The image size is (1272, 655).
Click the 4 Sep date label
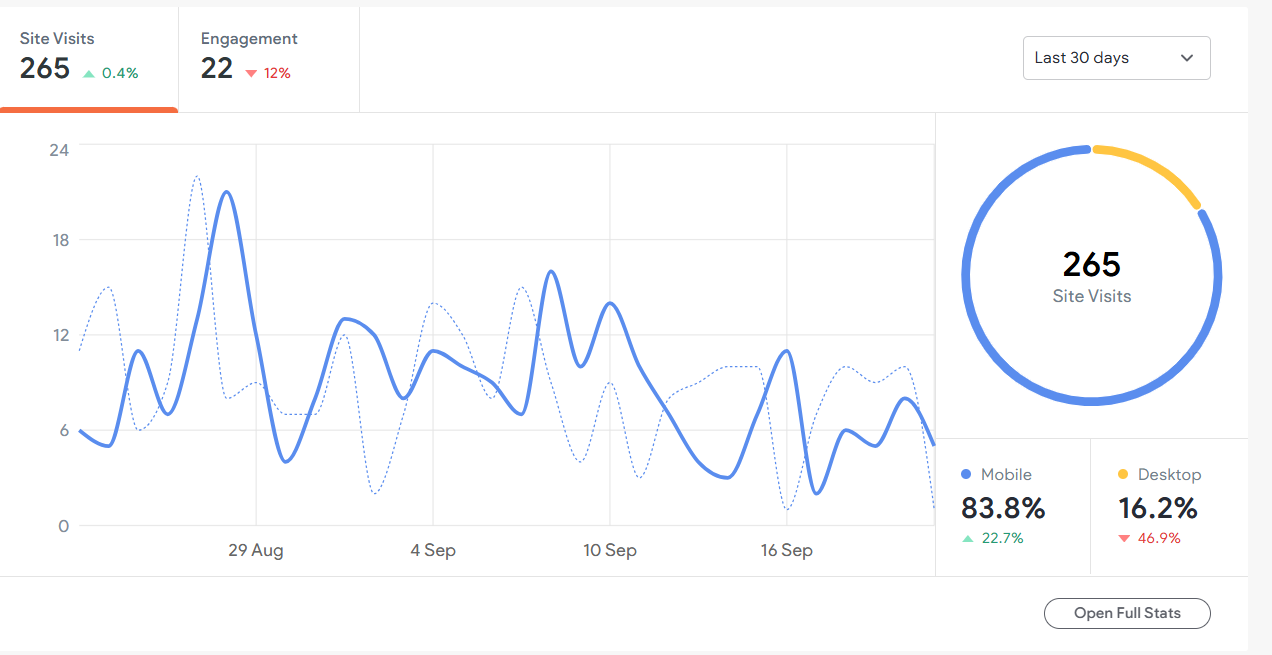(x=433, y=550)
